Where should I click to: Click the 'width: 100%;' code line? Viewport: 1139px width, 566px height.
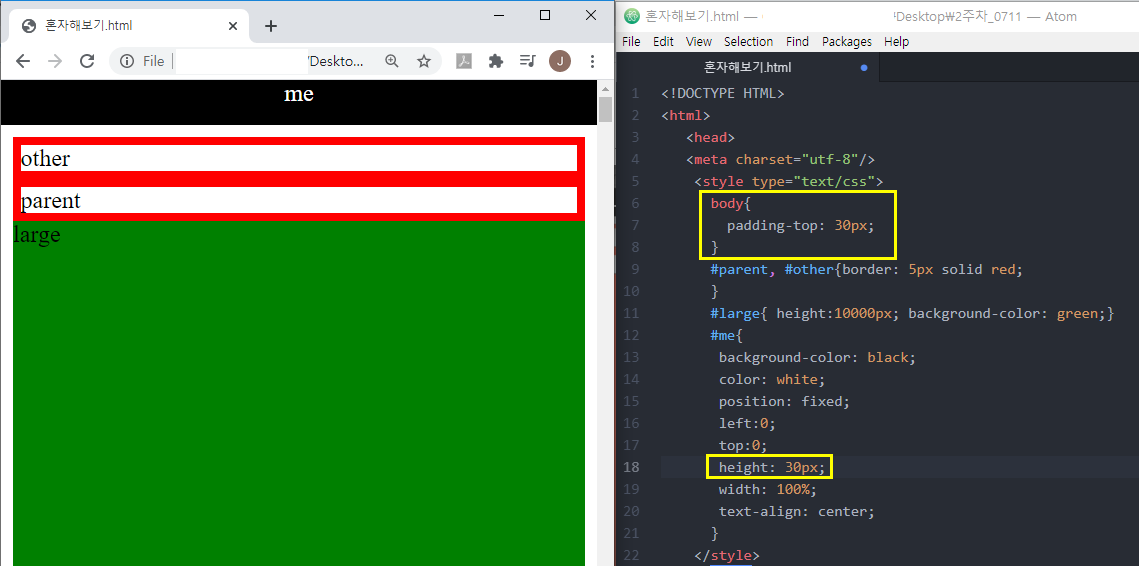pyautogui.click(x=767, y=489)
